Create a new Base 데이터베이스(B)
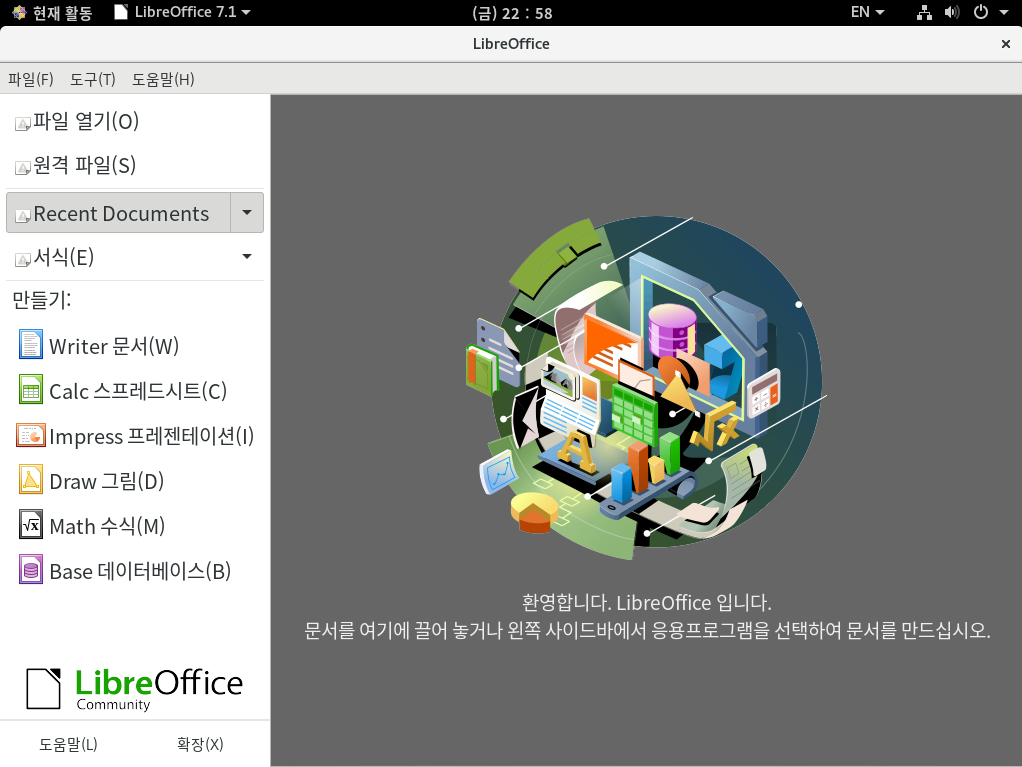The width and height of the screenshot is (1022, 767). (x=135, y=570)
